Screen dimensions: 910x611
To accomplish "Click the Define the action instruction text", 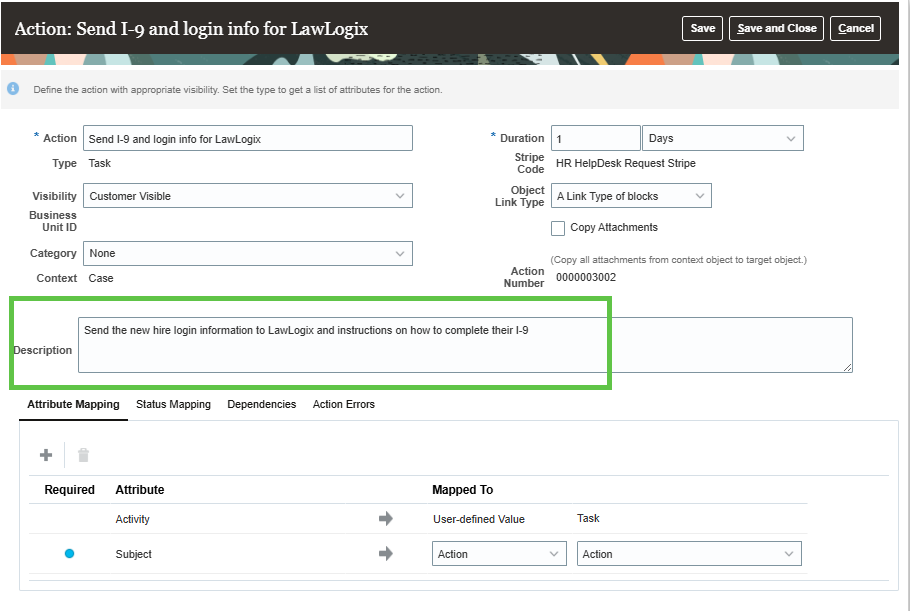I will click(238, 90).
